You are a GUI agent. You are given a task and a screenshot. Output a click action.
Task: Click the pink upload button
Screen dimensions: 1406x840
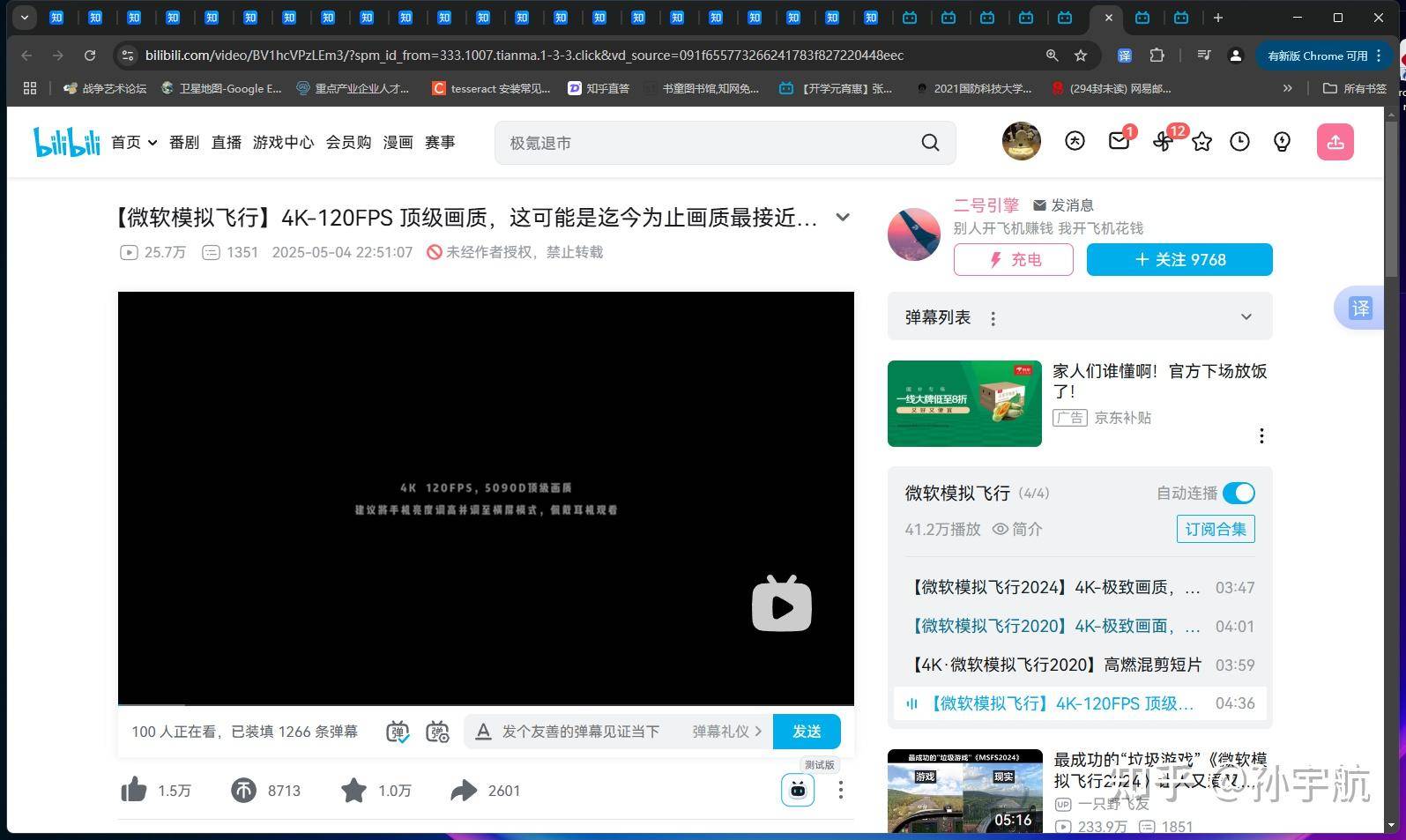click(x=1335, y=142)
